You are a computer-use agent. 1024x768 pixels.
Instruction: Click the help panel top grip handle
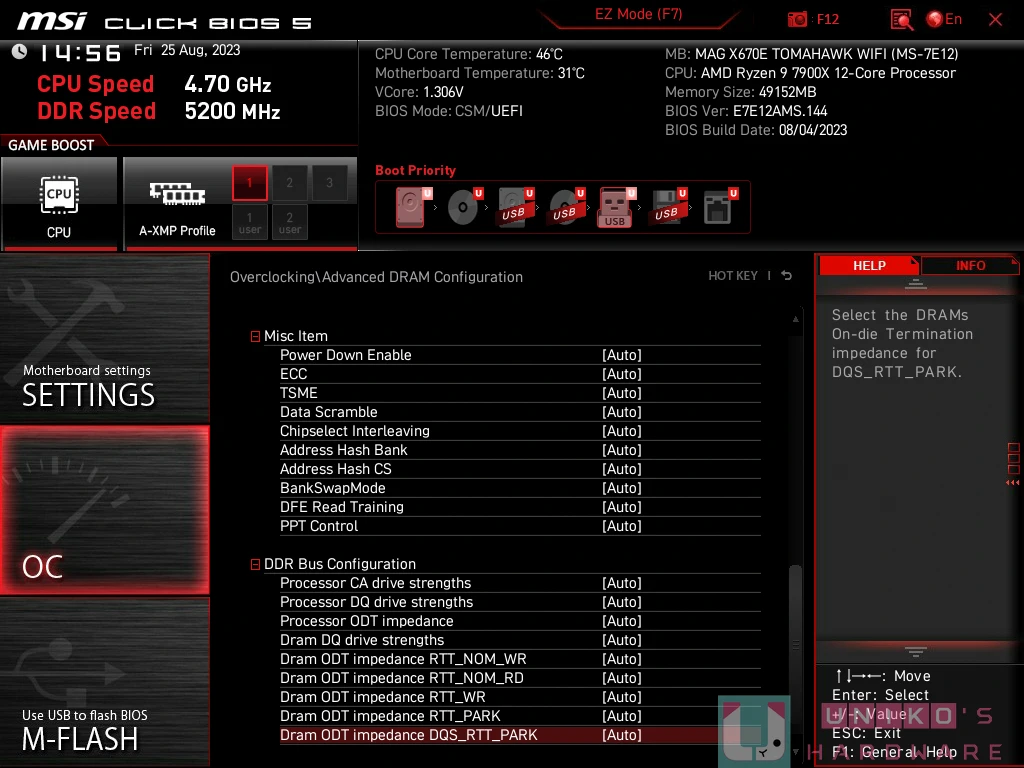[x=916, y=284]
